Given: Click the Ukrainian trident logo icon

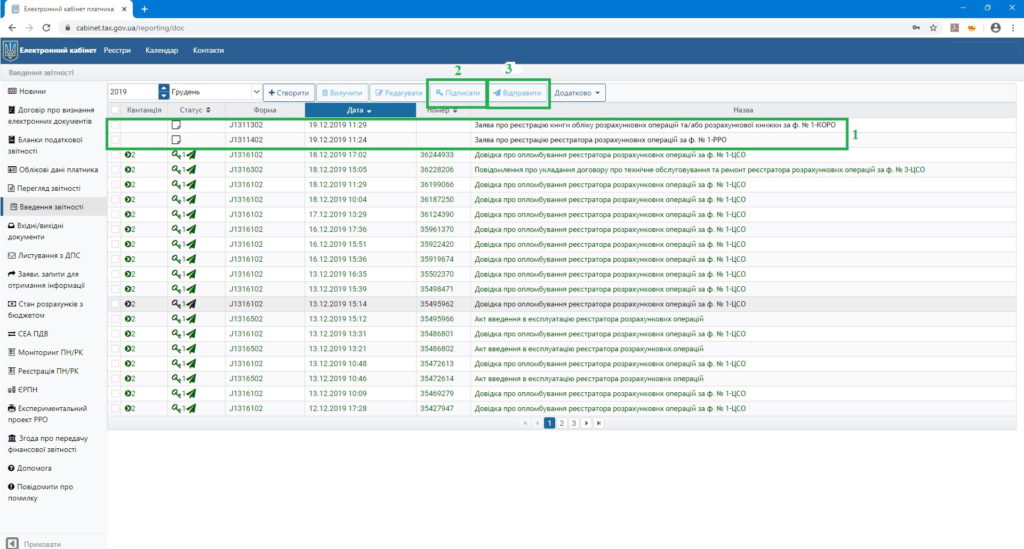Looking at the screenshot, I should [10, 50].
